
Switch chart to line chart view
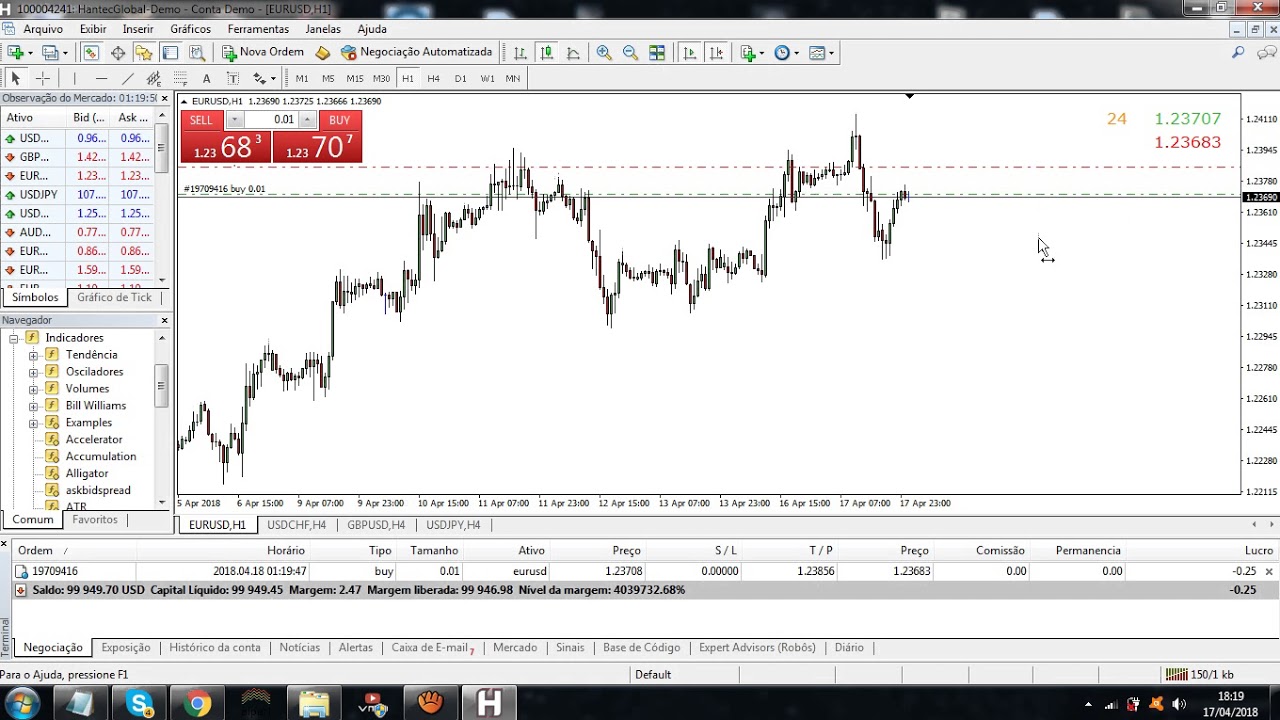[x=573, y=53]
